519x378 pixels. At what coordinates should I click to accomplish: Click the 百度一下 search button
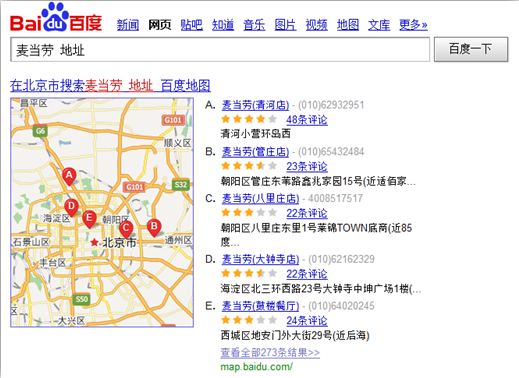tap(471, 49)
